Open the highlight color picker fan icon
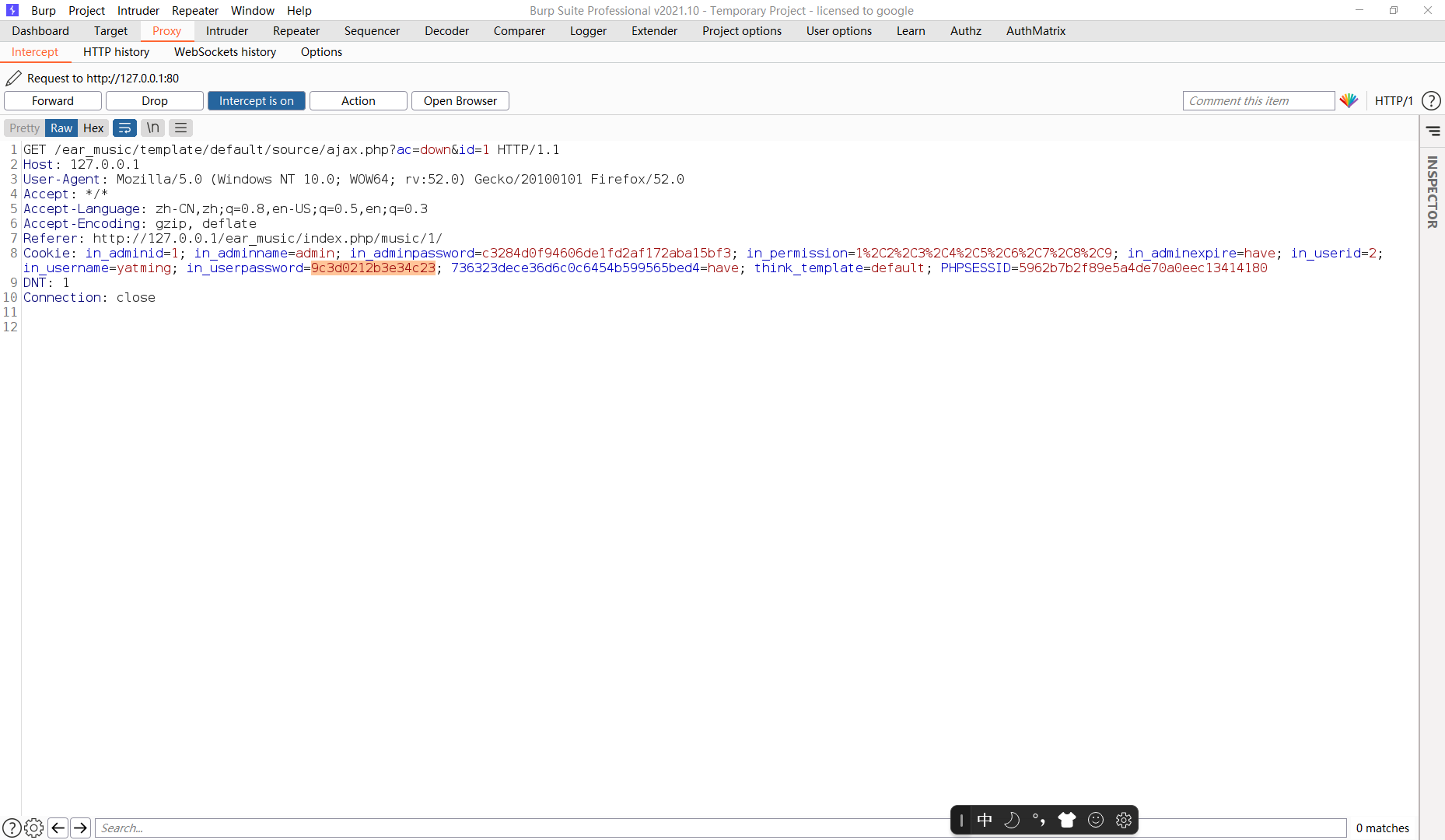Viewport: 1445px width, 840px height. [1350, 100]
